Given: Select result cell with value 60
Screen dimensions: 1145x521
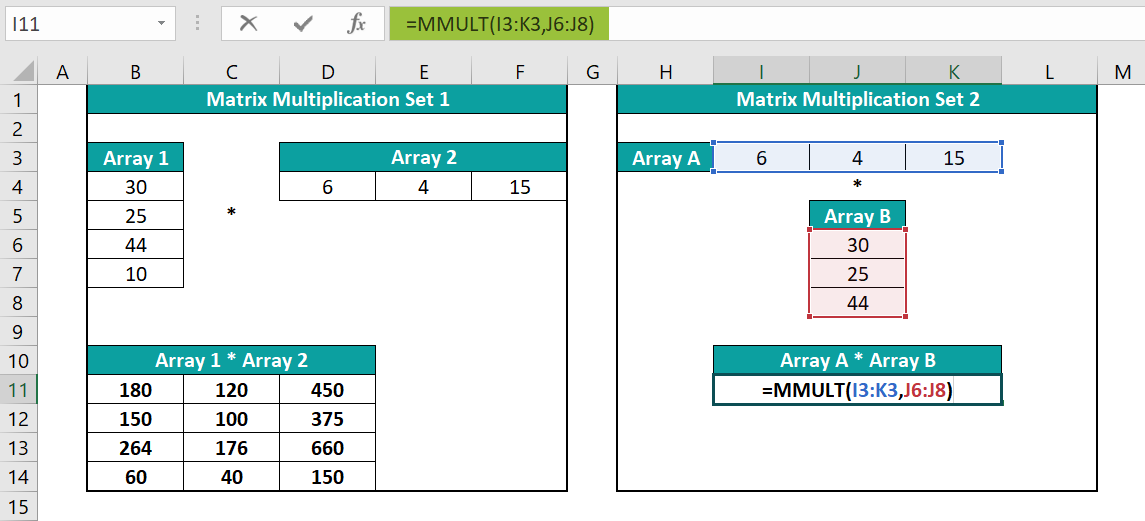Looking at the screenshot, I should pyautogui.click(x=135, y=476).
